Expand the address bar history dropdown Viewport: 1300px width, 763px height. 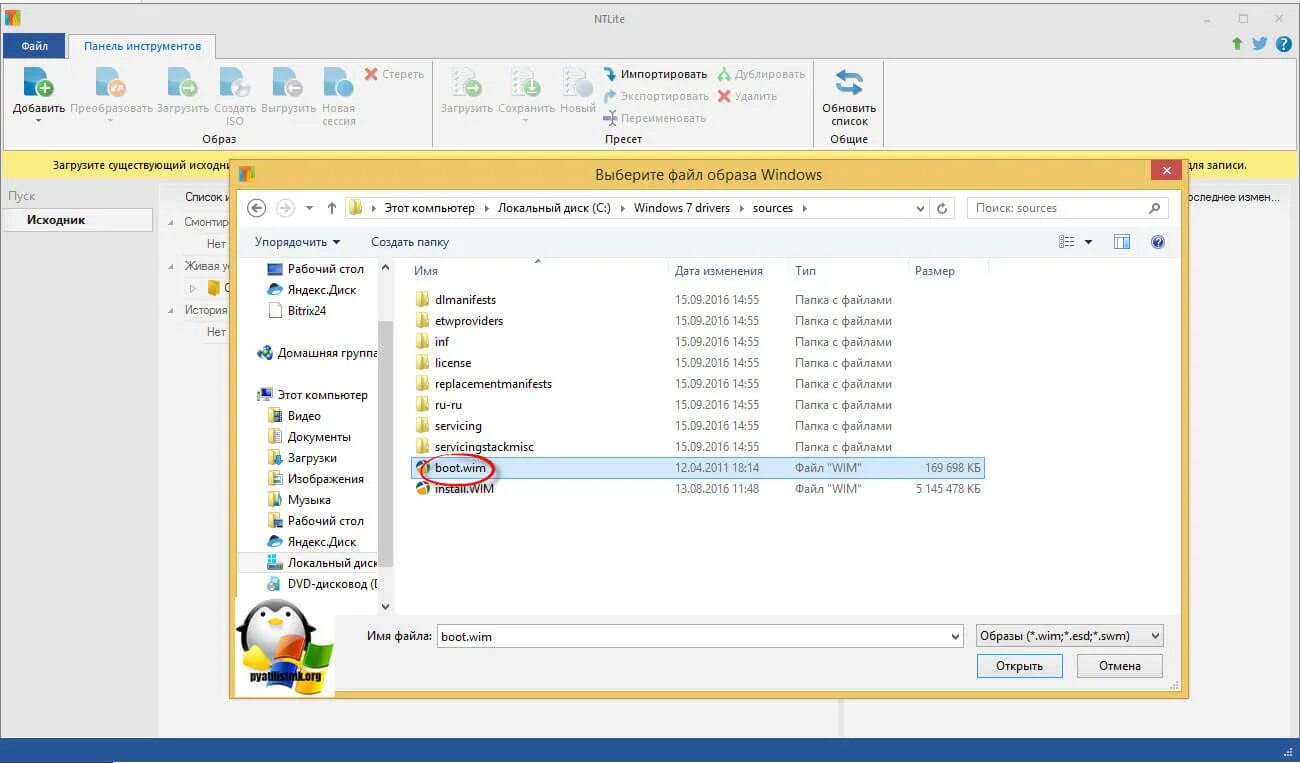point(921,208)
